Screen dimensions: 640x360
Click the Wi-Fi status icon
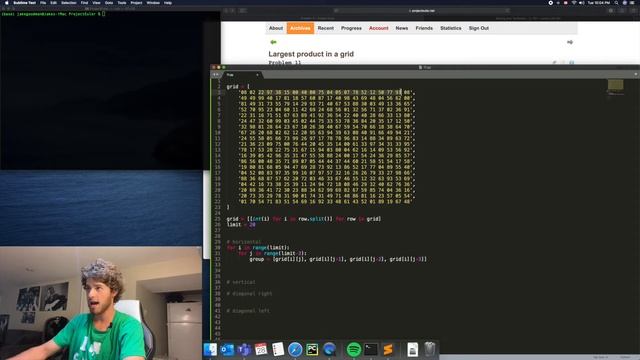(x=574, y=3)
